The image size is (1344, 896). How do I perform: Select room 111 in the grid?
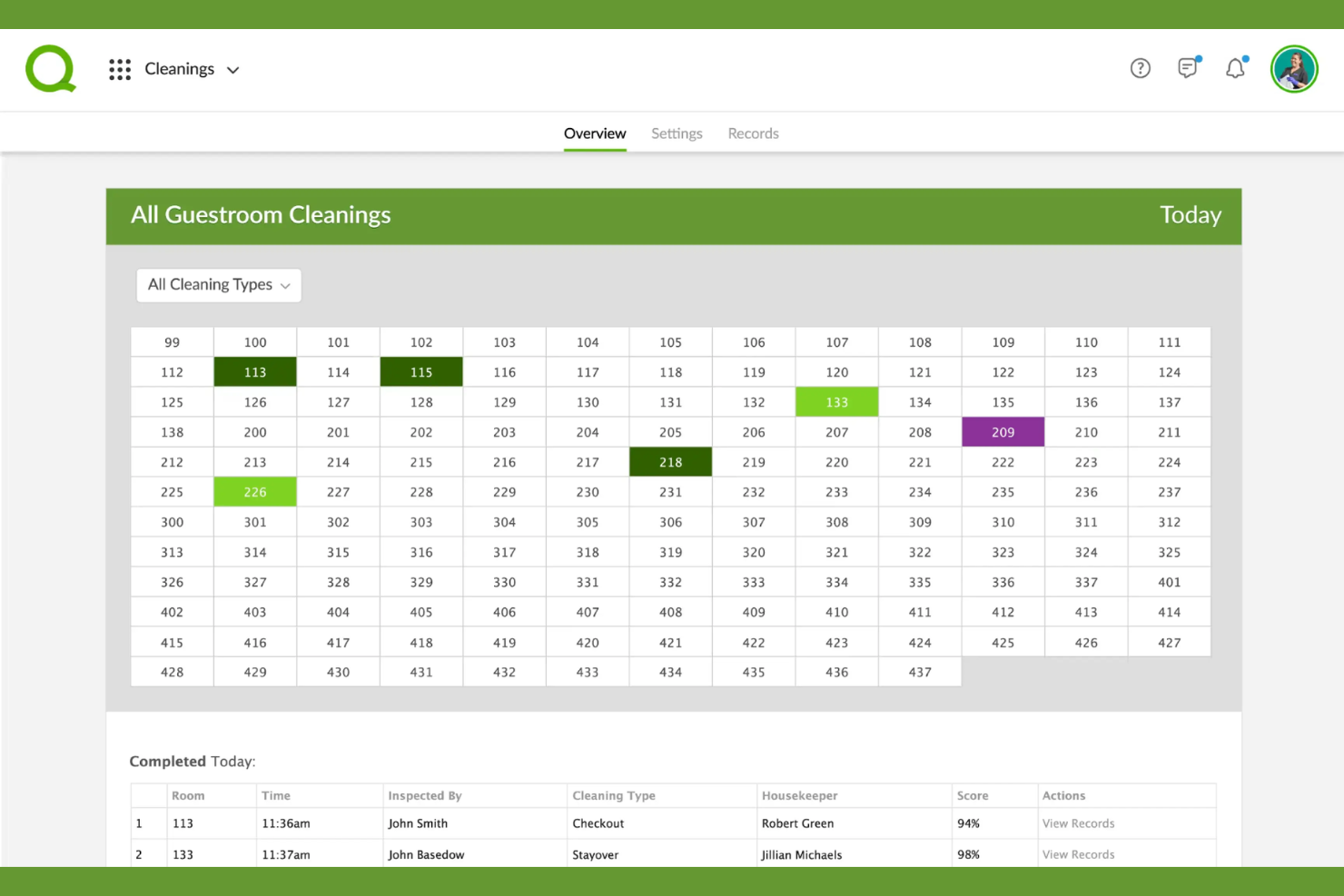[x=1170, y=342]
